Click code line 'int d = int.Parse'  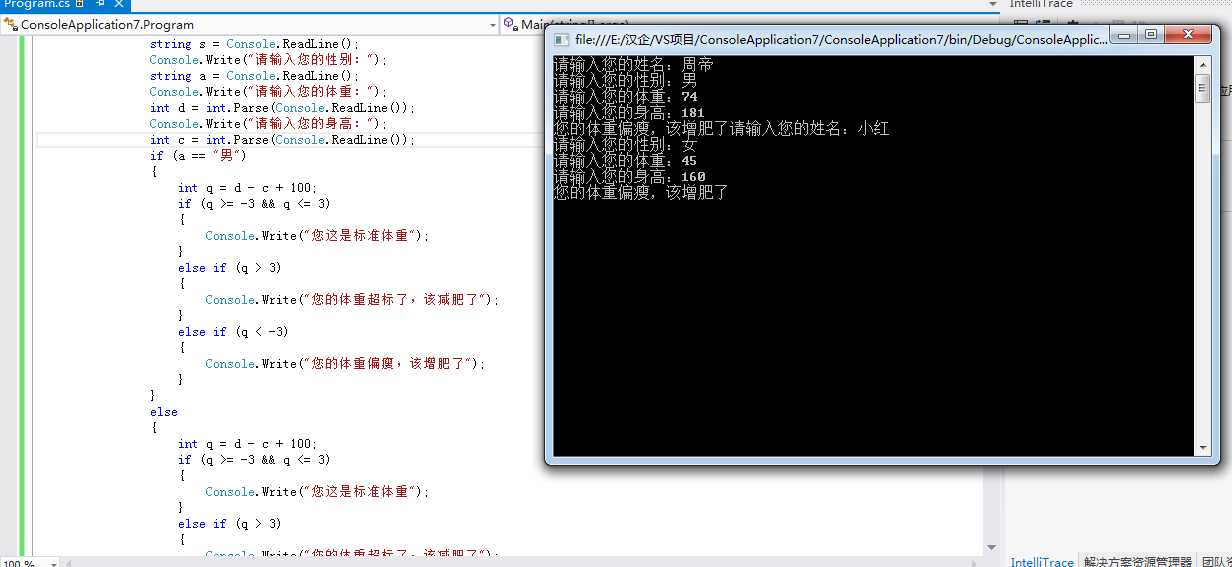pos(281,108)
